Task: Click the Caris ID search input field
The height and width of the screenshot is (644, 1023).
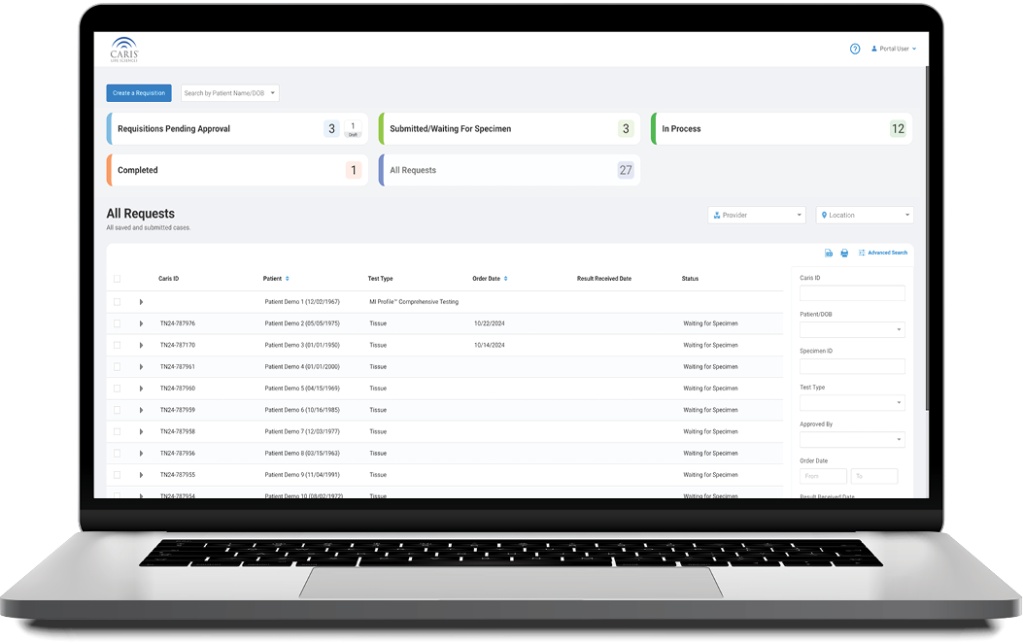Action: [852, 293]
